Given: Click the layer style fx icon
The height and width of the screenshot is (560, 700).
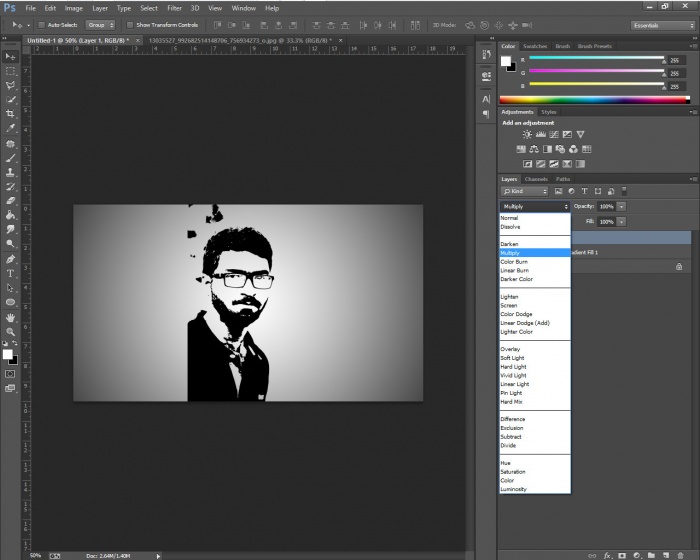Looking at the screenshot, I should point(607,553).
